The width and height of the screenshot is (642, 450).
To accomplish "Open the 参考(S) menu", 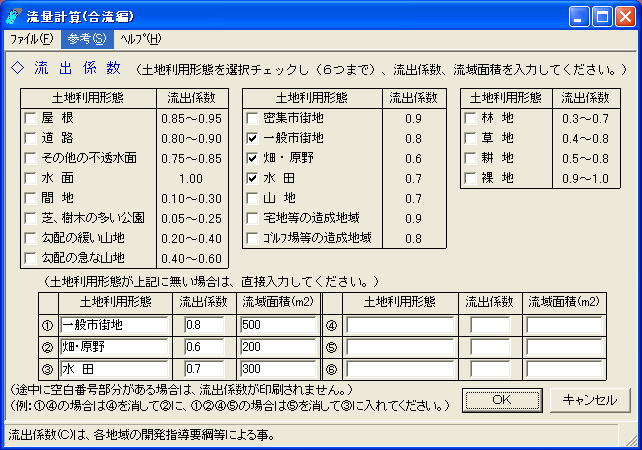I will click(x=87, y=39).
